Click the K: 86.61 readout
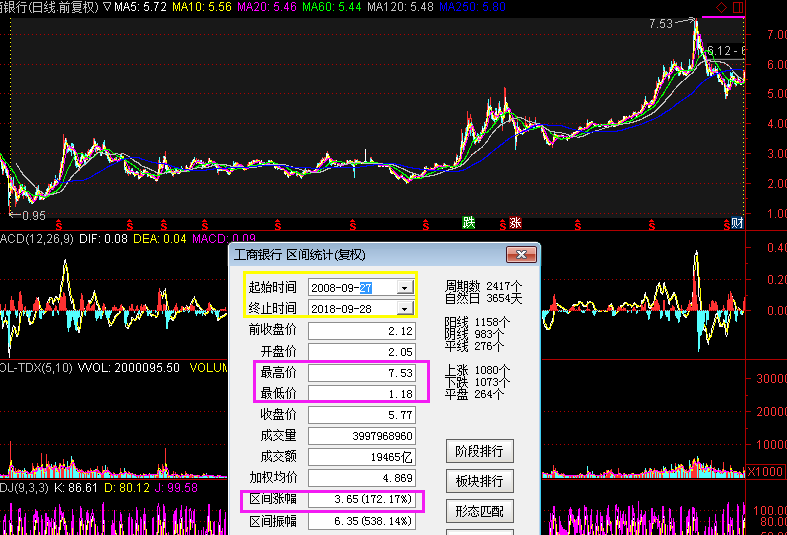Viewport: 787px width, 535px height. click(x=76, y=488)
